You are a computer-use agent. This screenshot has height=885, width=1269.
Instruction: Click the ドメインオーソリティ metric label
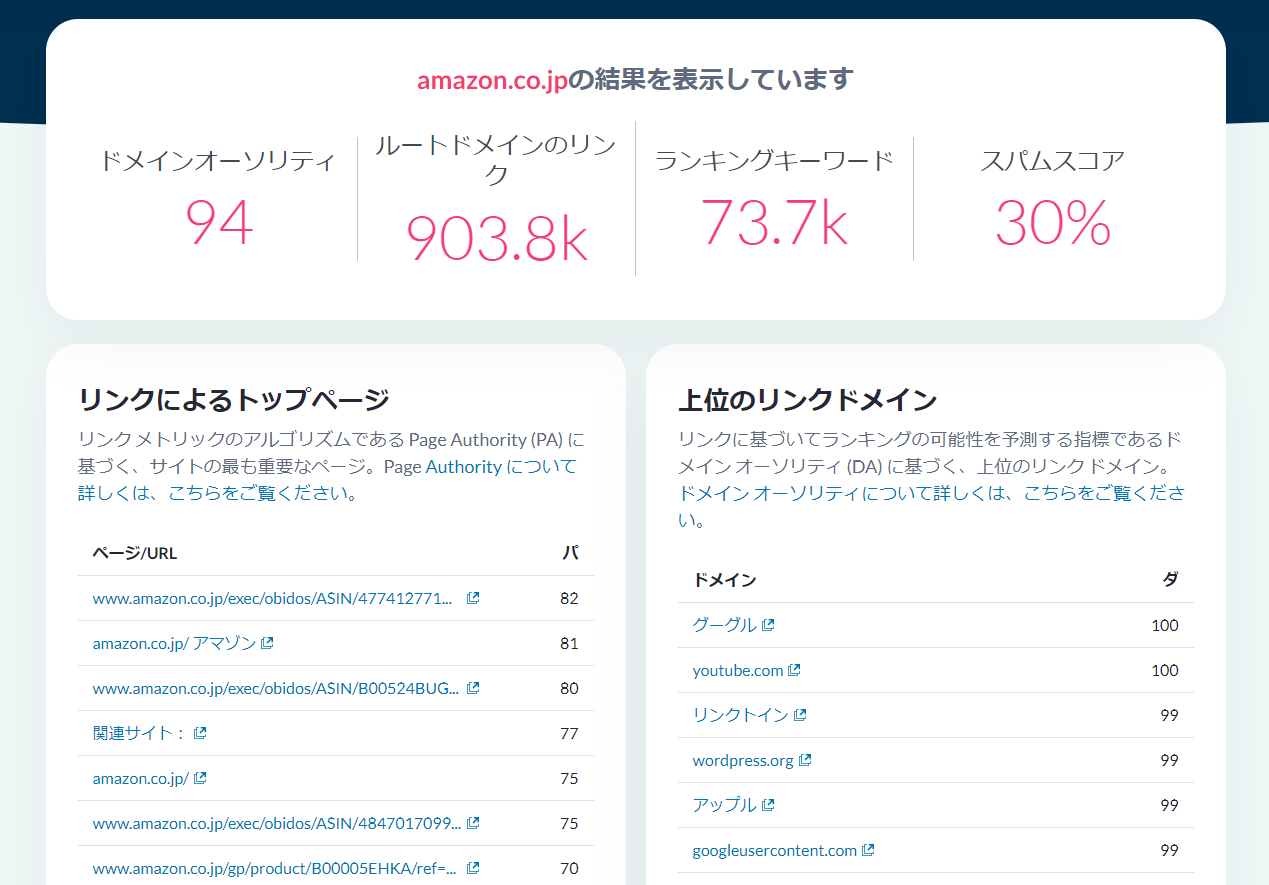point(219,161)
